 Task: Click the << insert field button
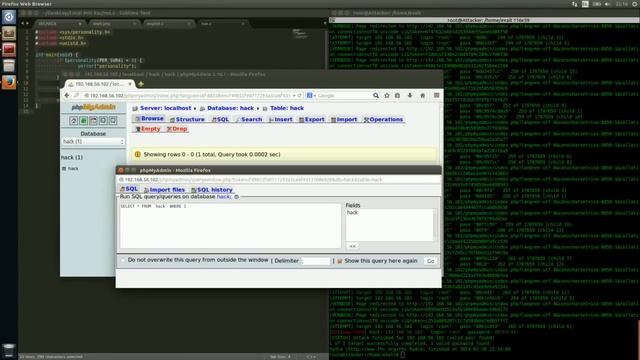point(352,246)
